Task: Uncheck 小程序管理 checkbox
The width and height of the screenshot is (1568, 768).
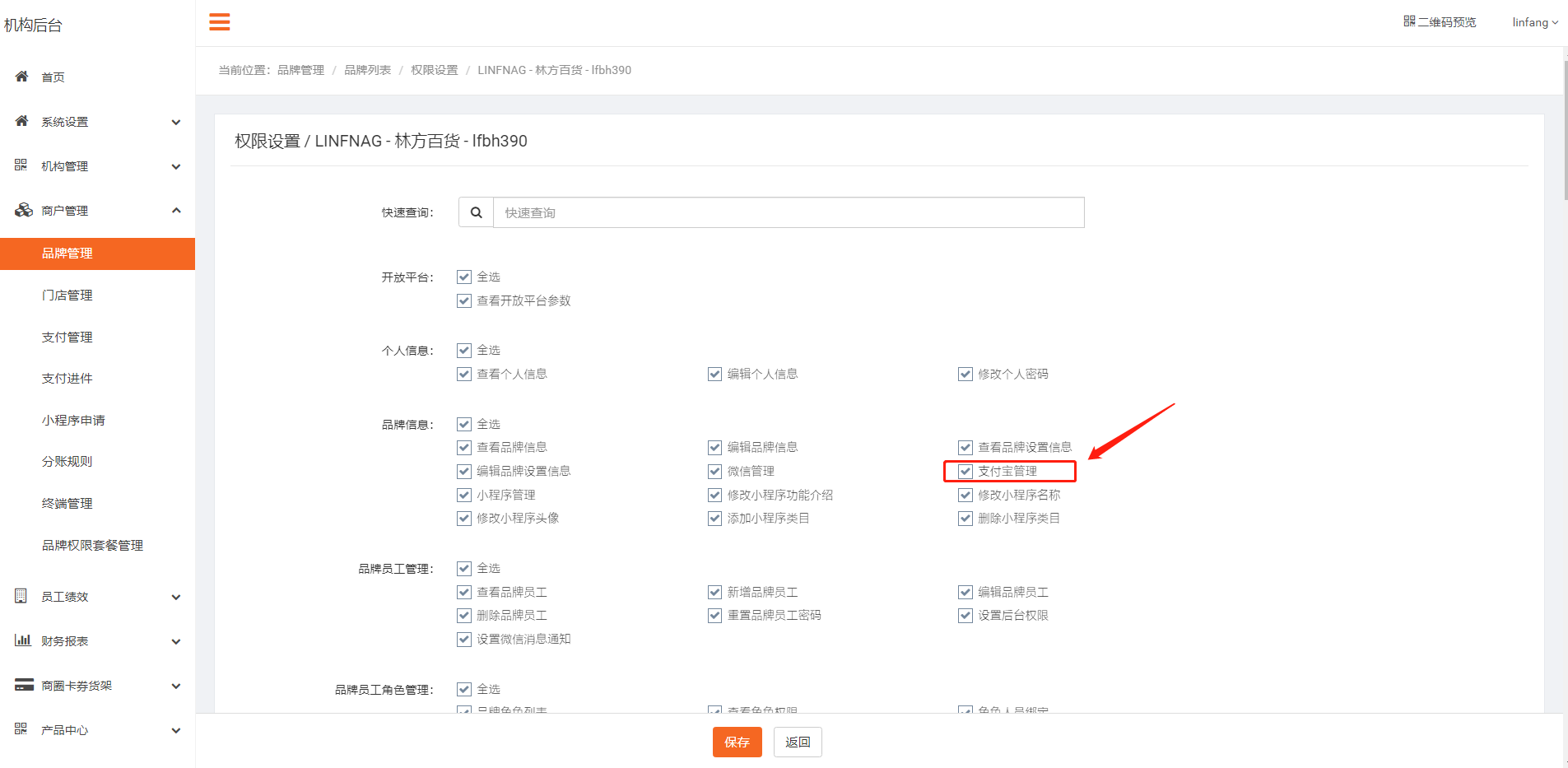Action: pyautogui.click(x=464, y=495)
